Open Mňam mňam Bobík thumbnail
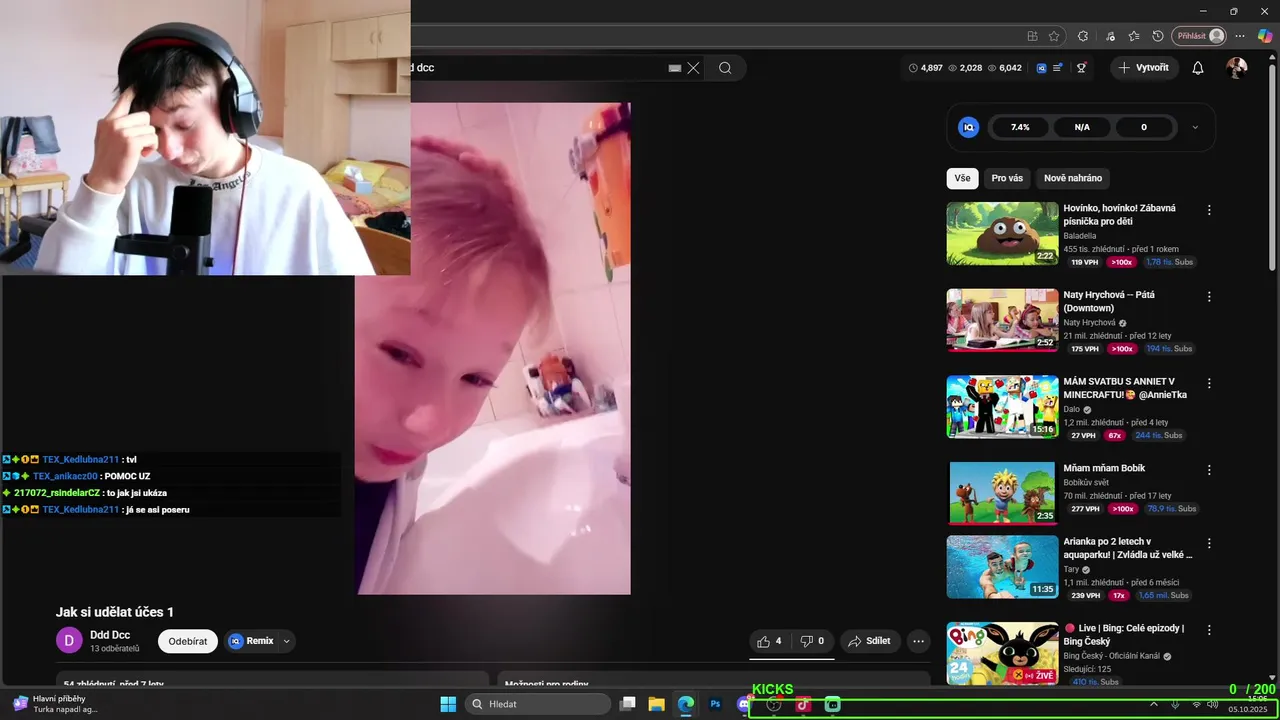The image size is (1280, 720). tap(1002, 492)
